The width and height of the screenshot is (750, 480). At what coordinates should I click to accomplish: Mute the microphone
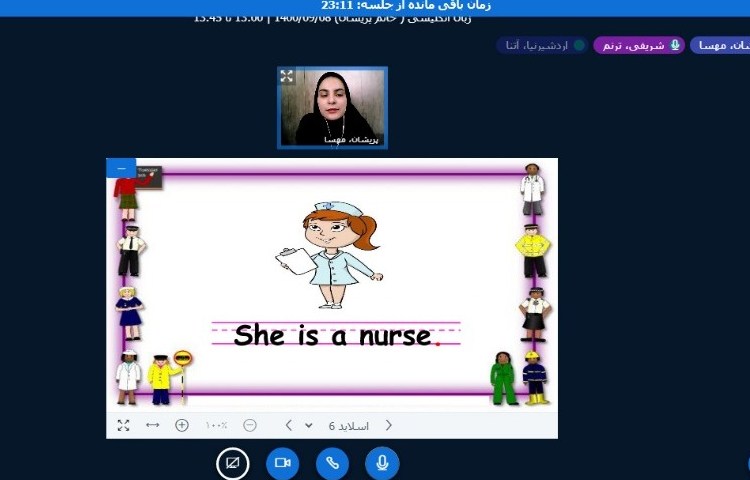(382, 463)
